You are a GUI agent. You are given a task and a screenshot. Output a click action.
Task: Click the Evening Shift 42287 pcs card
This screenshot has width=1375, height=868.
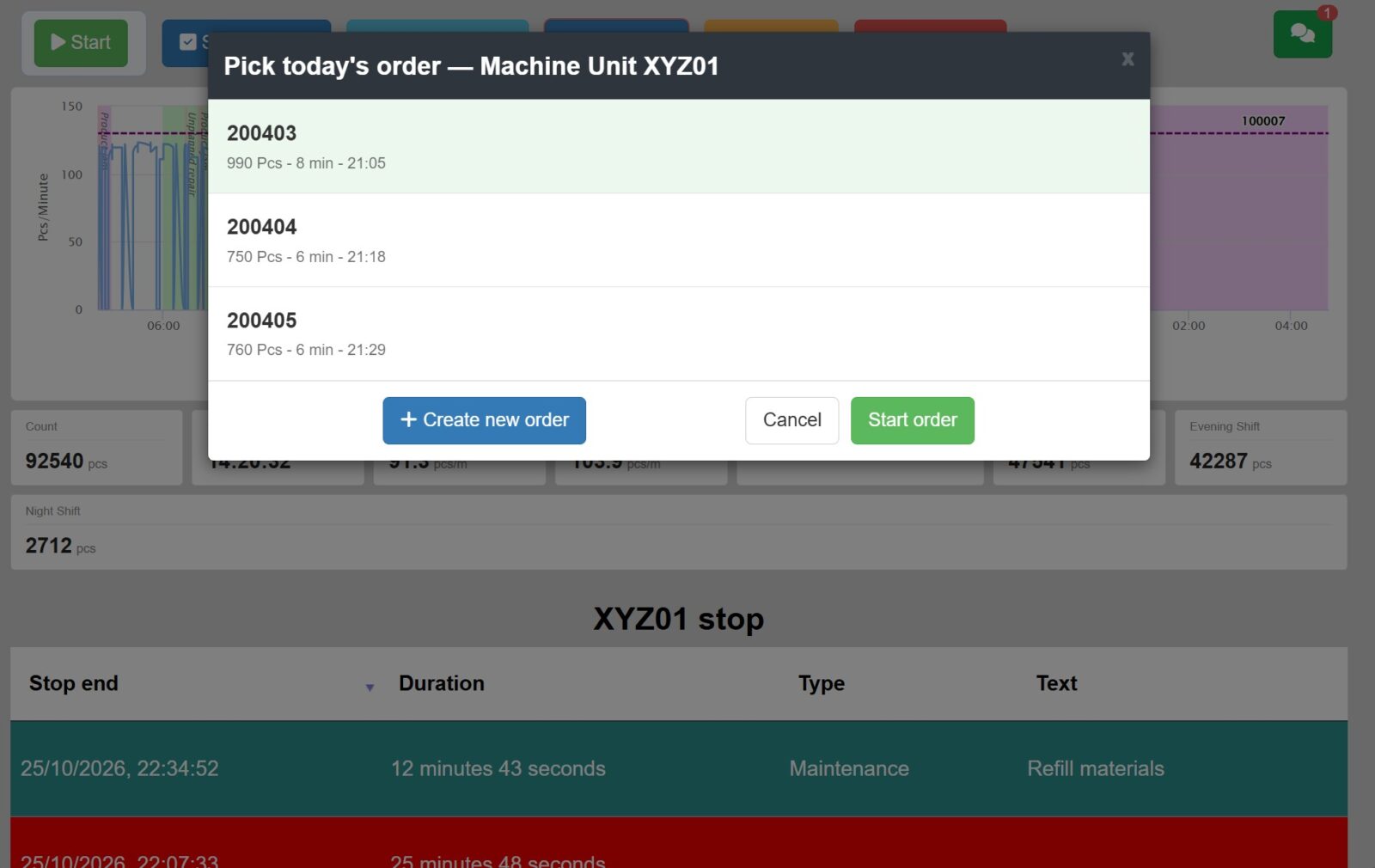(x=1260, y=448)
